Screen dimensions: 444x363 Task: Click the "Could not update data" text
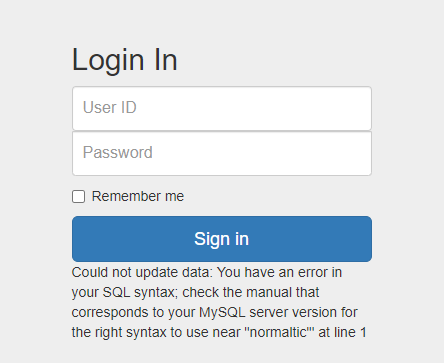pos(140,272)
